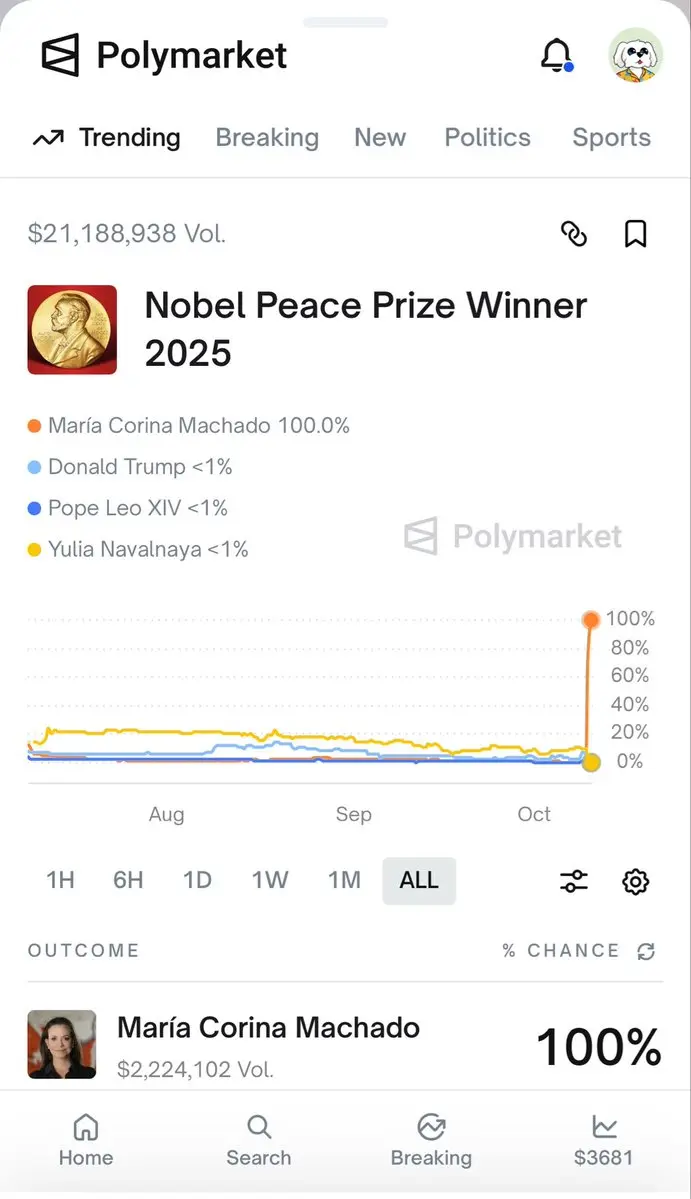
Task: Go to Home in bottom navigation
Action: click(86, 1140)
